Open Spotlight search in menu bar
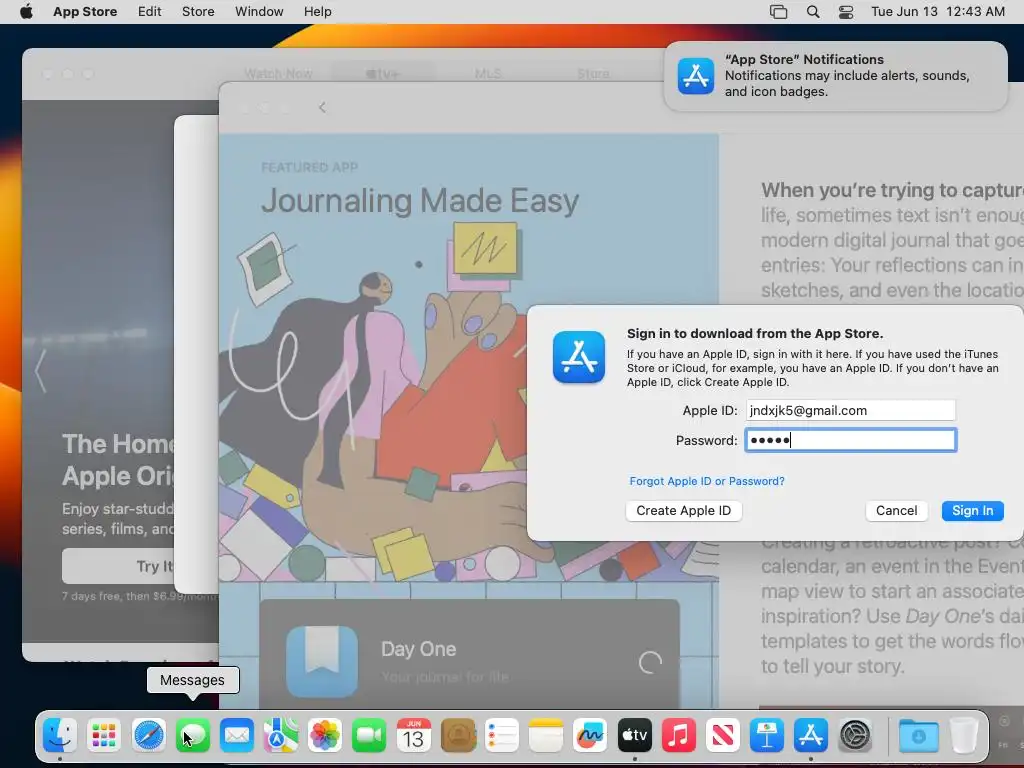Viewport: 1024px width, 768px height. tap(813, 12)
